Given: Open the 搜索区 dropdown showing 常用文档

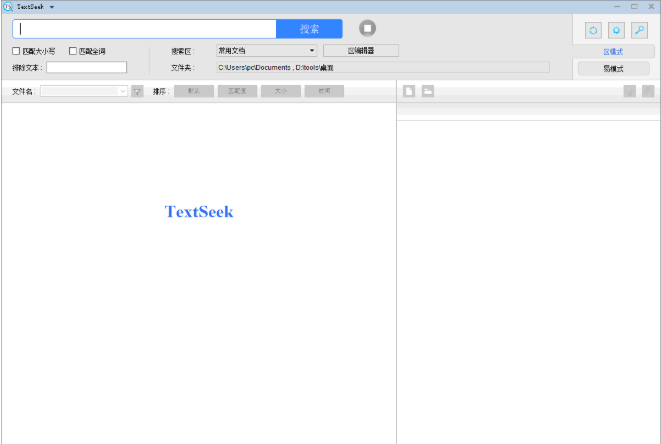Looking at the screenshot, I should click(x=266, y=51).
